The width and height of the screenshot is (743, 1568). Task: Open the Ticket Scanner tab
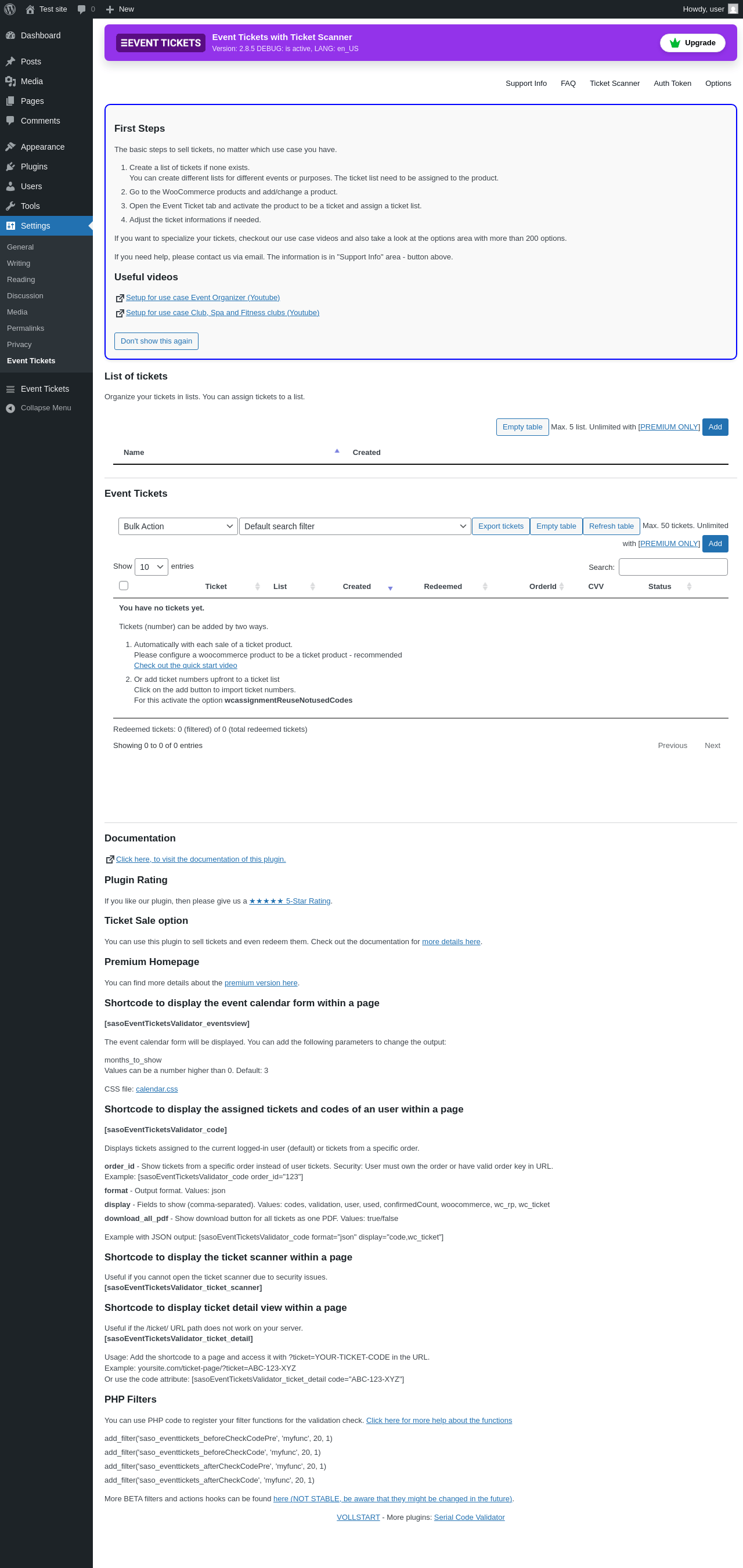tap(614, 84)
